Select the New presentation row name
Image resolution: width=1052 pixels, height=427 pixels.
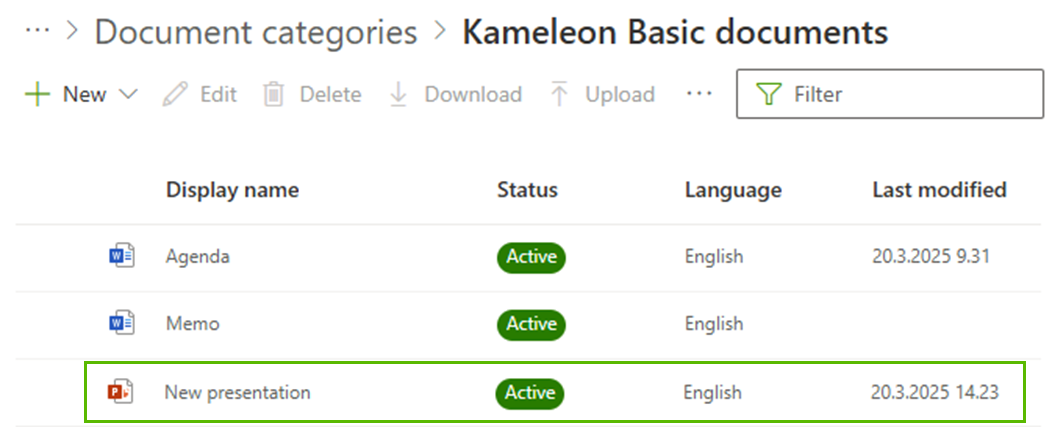[237, 392]
